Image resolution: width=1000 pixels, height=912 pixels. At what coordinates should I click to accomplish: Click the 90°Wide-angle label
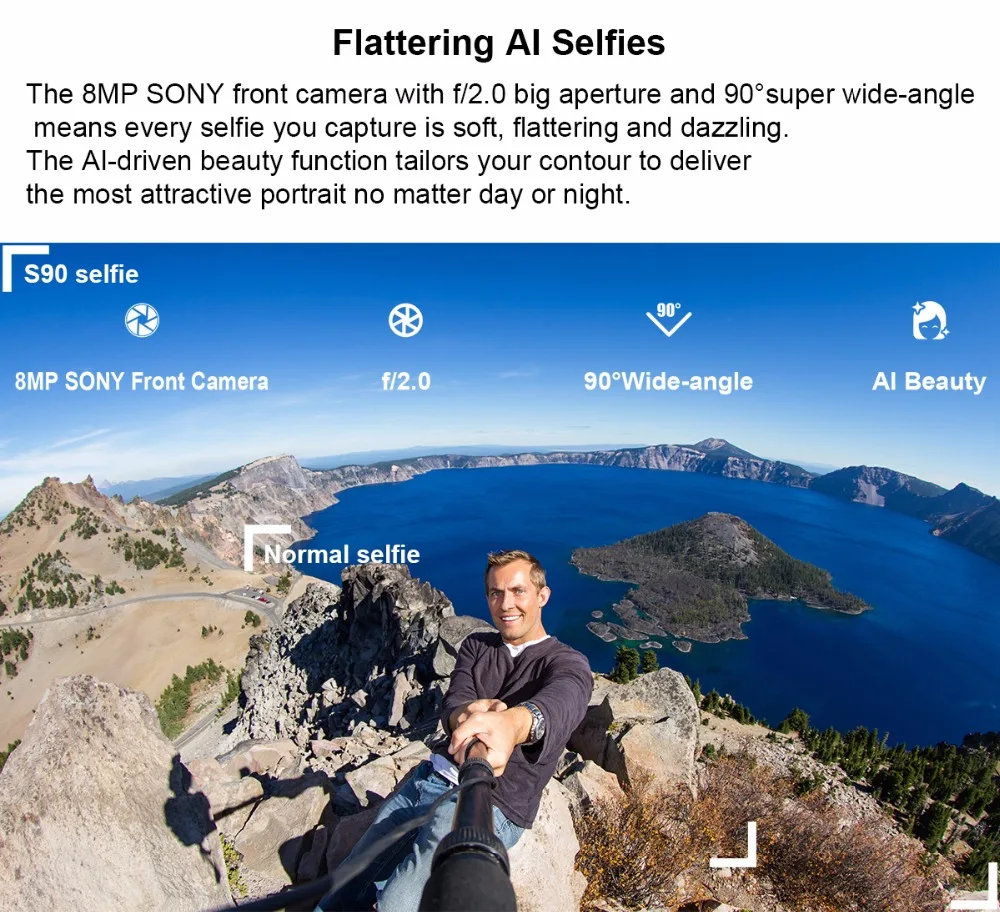point(668,381)
